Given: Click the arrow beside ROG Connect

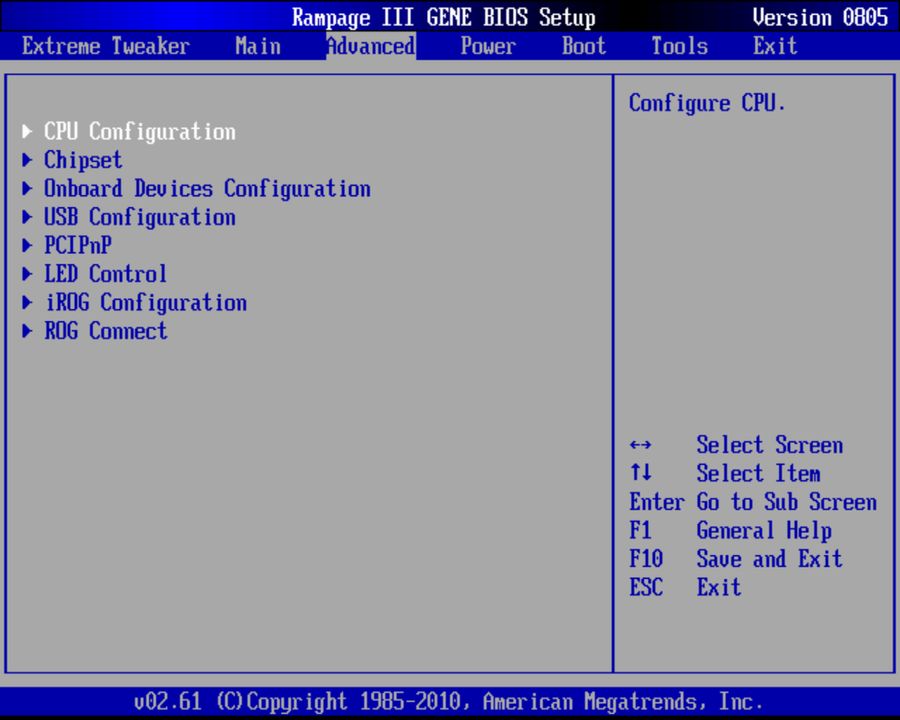Looking at the screenshot, I should pyautogui.click(x=27, y=331).
